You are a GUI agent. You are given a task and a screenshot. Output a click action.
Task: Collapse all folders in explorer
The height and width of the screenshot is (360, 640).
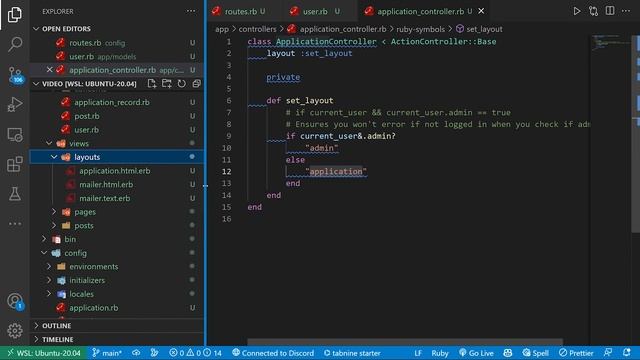click(196, 83)
